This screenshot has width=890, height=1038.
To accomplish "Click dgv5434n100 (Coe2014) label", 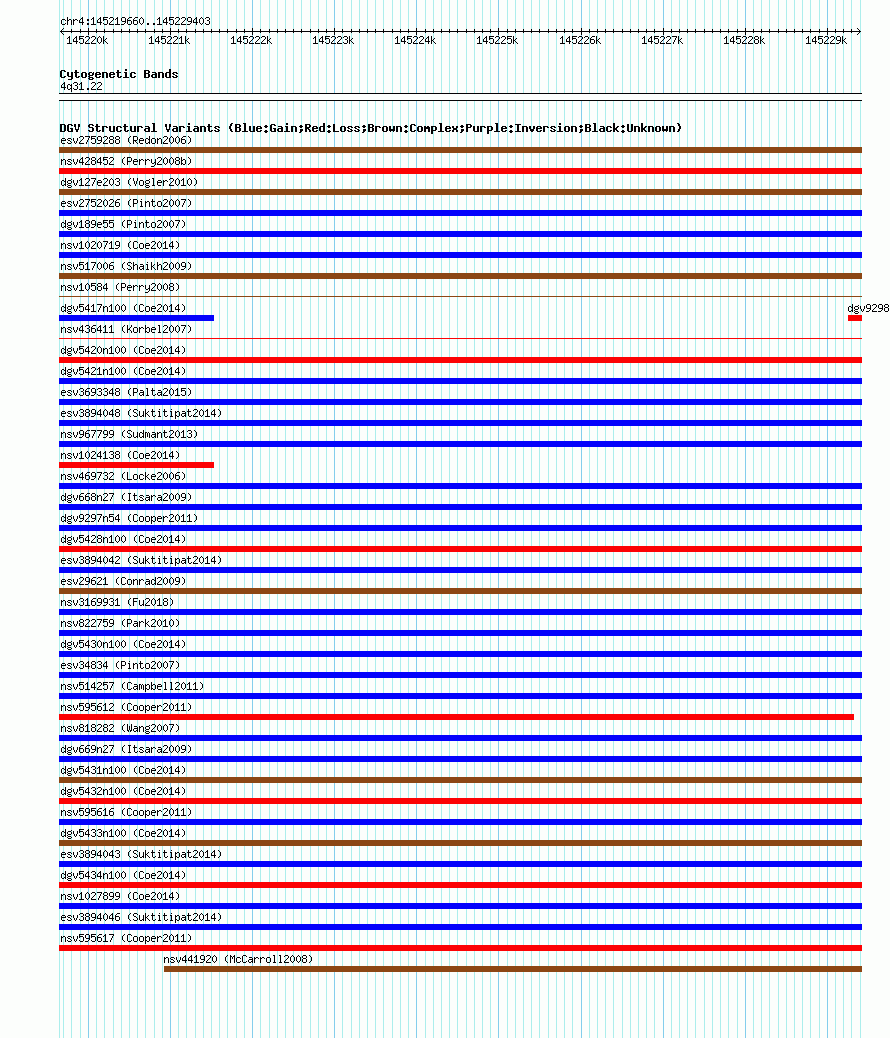I will (123, 875).
